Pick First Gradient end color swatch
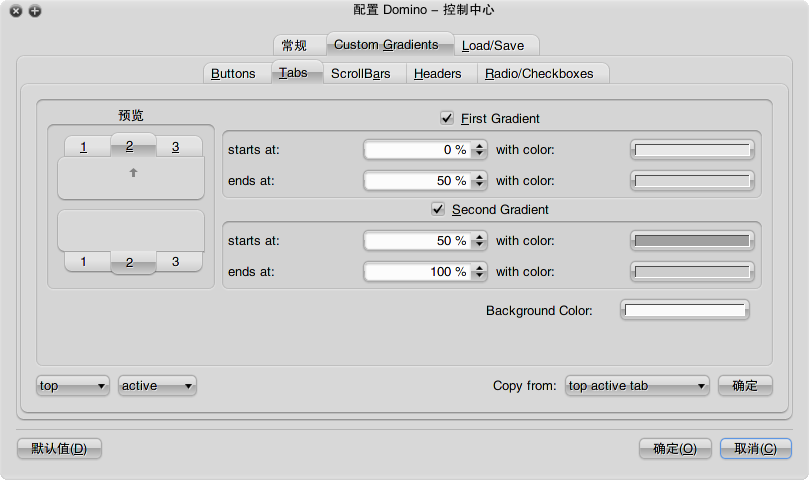This screenshot has height=480, width=809. (x=692, y=181)
